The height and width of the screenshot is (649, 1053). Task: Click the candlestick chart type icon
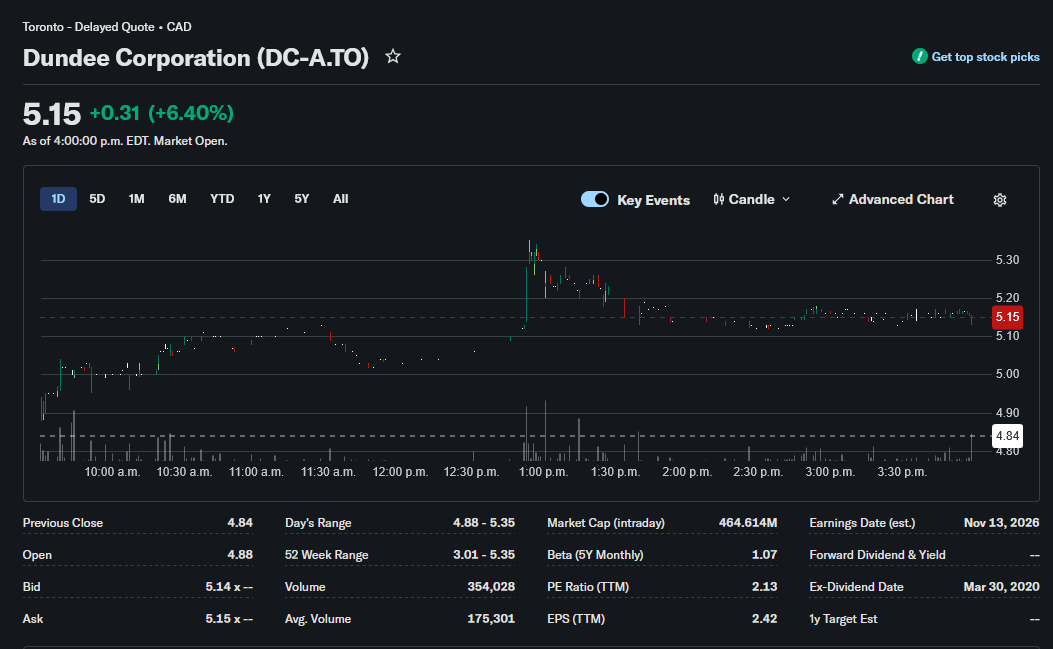coord(719,200)
